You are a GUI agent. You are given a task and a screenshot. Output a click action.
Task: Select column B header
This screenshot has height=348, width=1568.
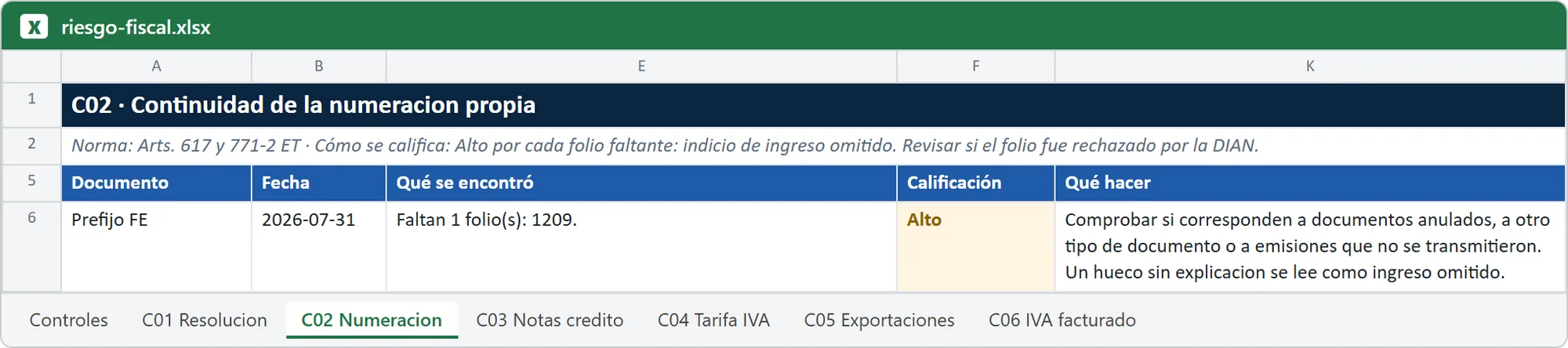tap(319, 67)
